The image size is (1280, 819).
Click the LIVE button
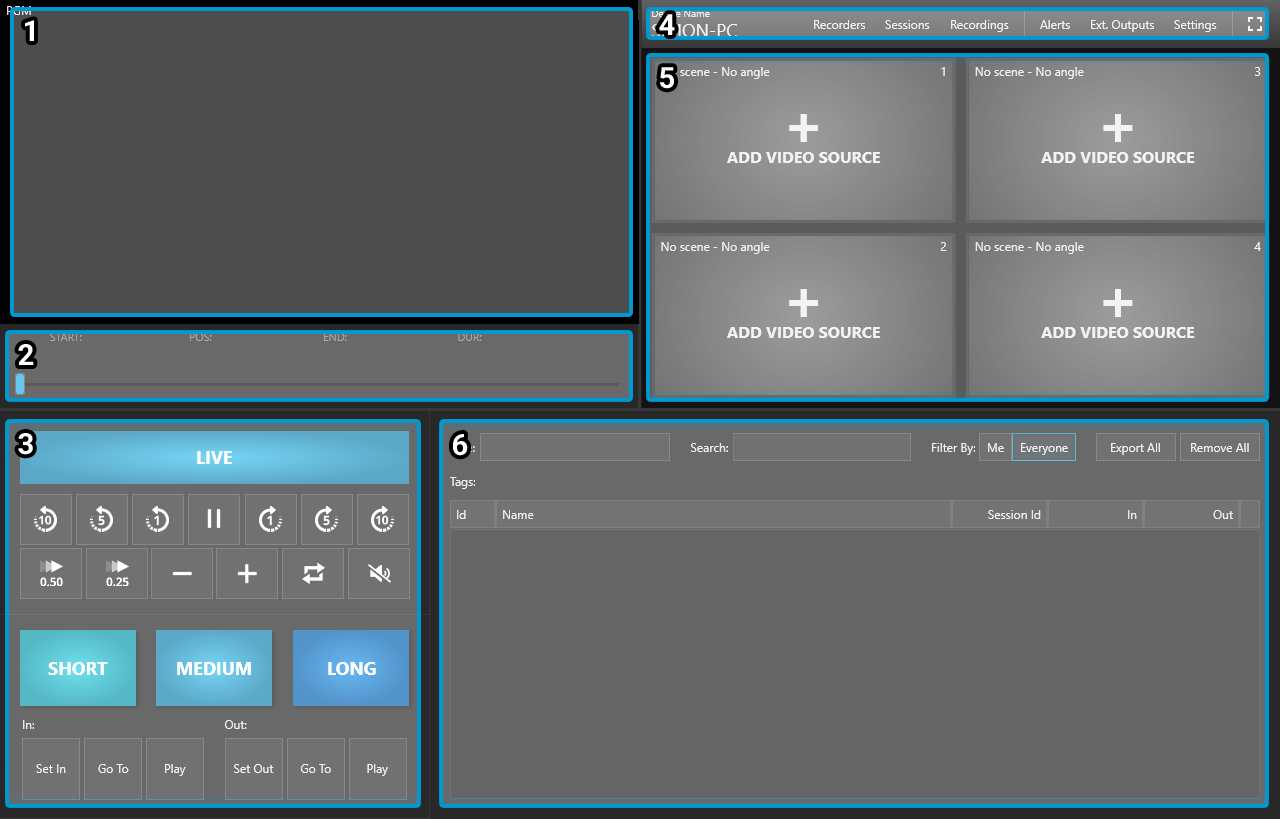(214, 458)
